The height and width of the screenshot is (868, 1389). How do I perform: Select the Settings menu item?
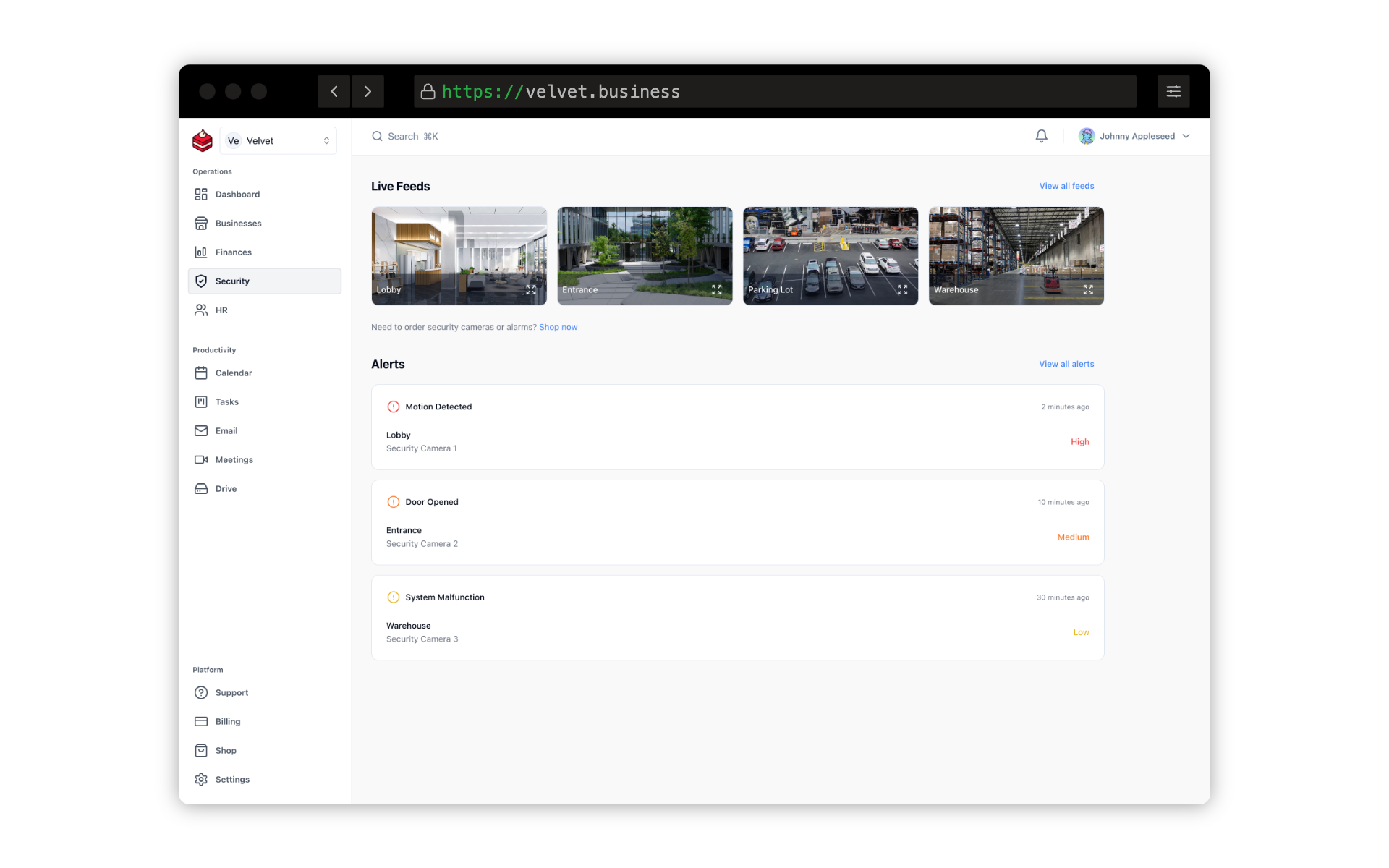pos(231,779)
